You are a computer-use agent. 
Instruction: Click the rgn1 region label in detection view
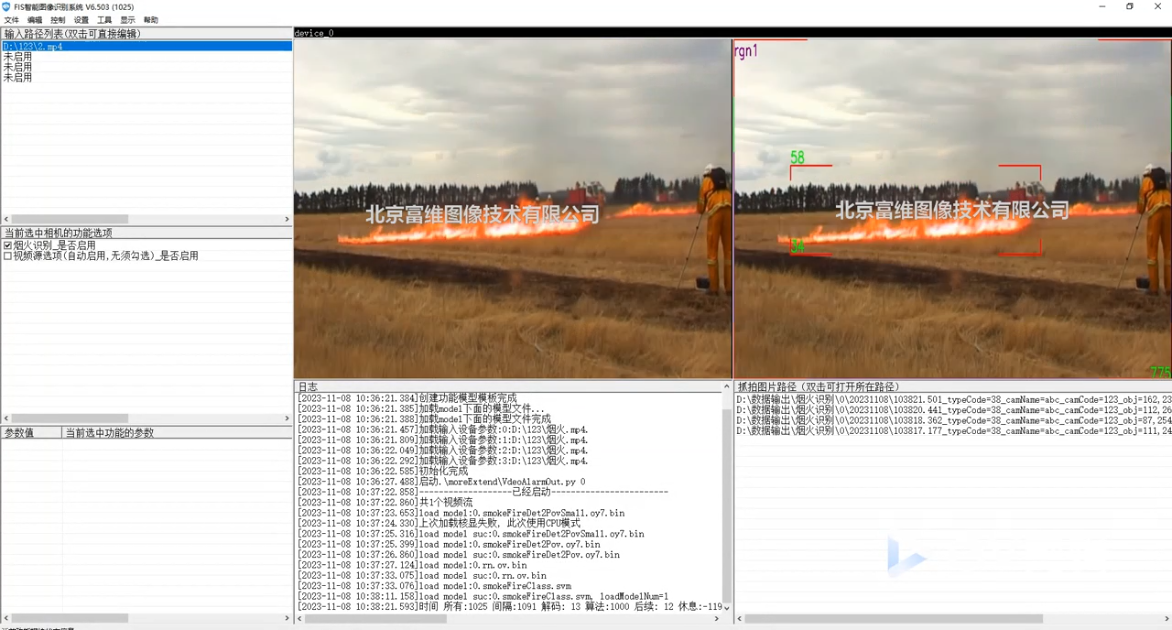pyautogui.click(x=746, y=51)
